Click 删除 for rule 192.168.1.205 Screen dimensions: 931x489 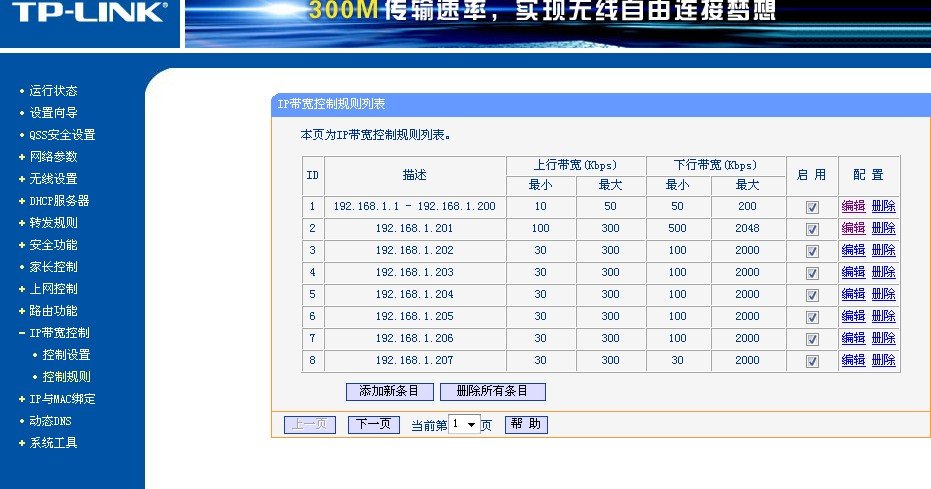[x=884, y=316]
